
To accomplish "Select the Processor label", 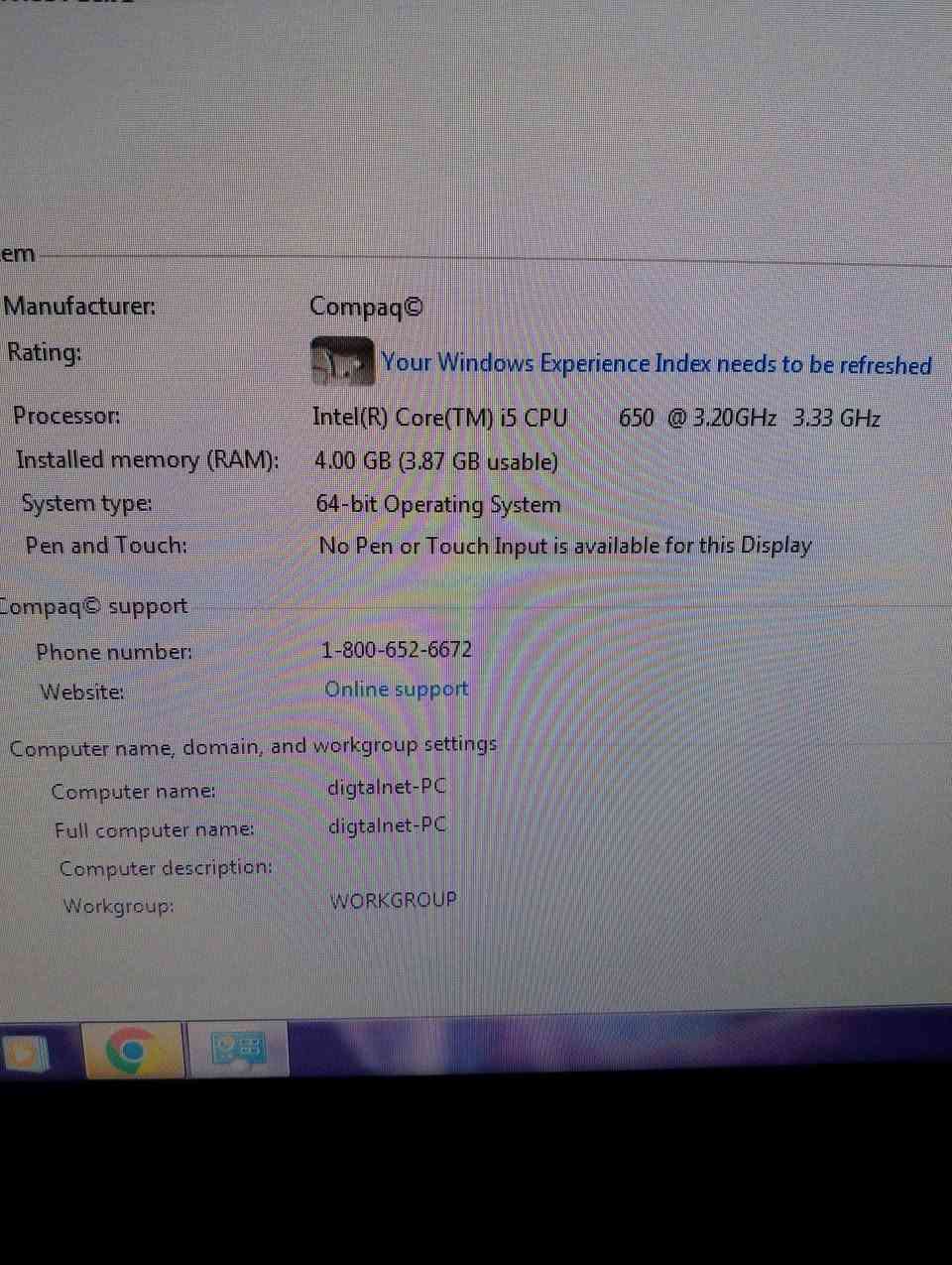I will pyautogui.click(x=66, y=416).
